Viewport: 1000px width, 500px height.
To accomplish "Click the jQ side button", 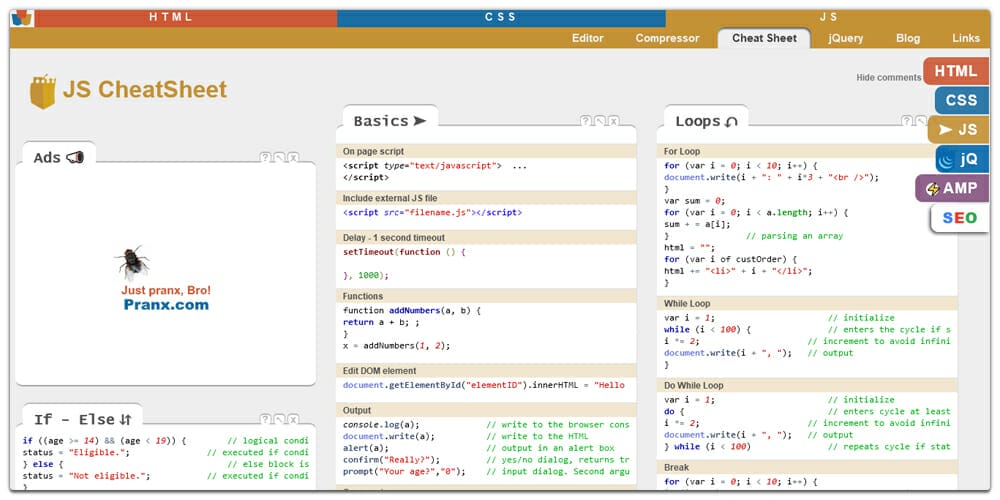I will pos(962,159).
